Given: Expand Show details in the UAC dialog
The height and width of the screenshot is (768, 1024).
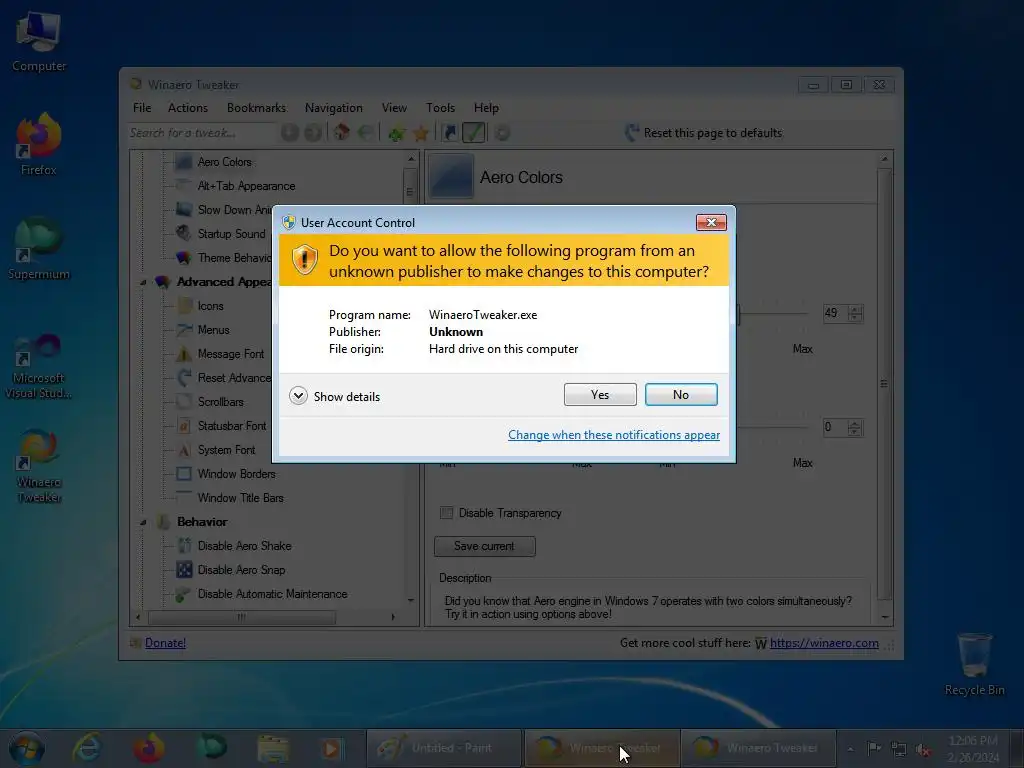Looking at the screenshot, I should pos(334,396).
